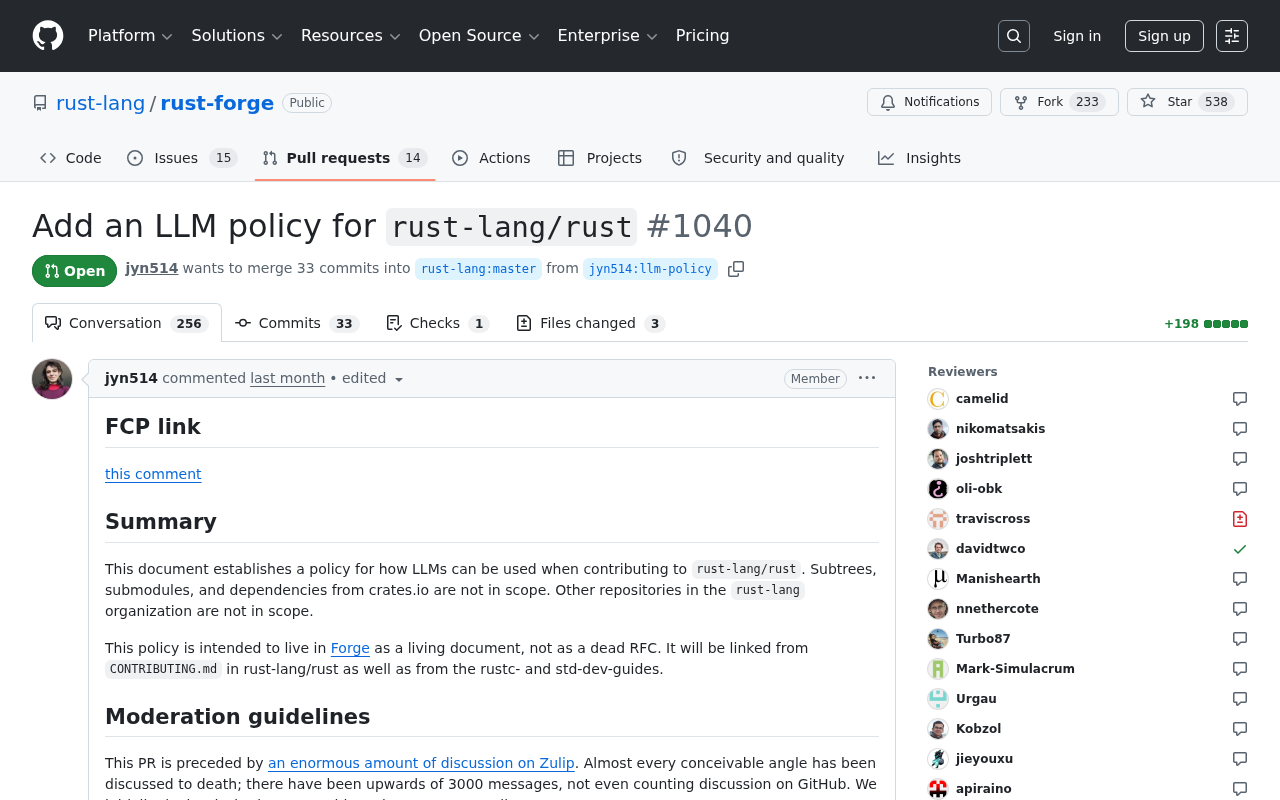Expand the Resources menu

(351, 36)
